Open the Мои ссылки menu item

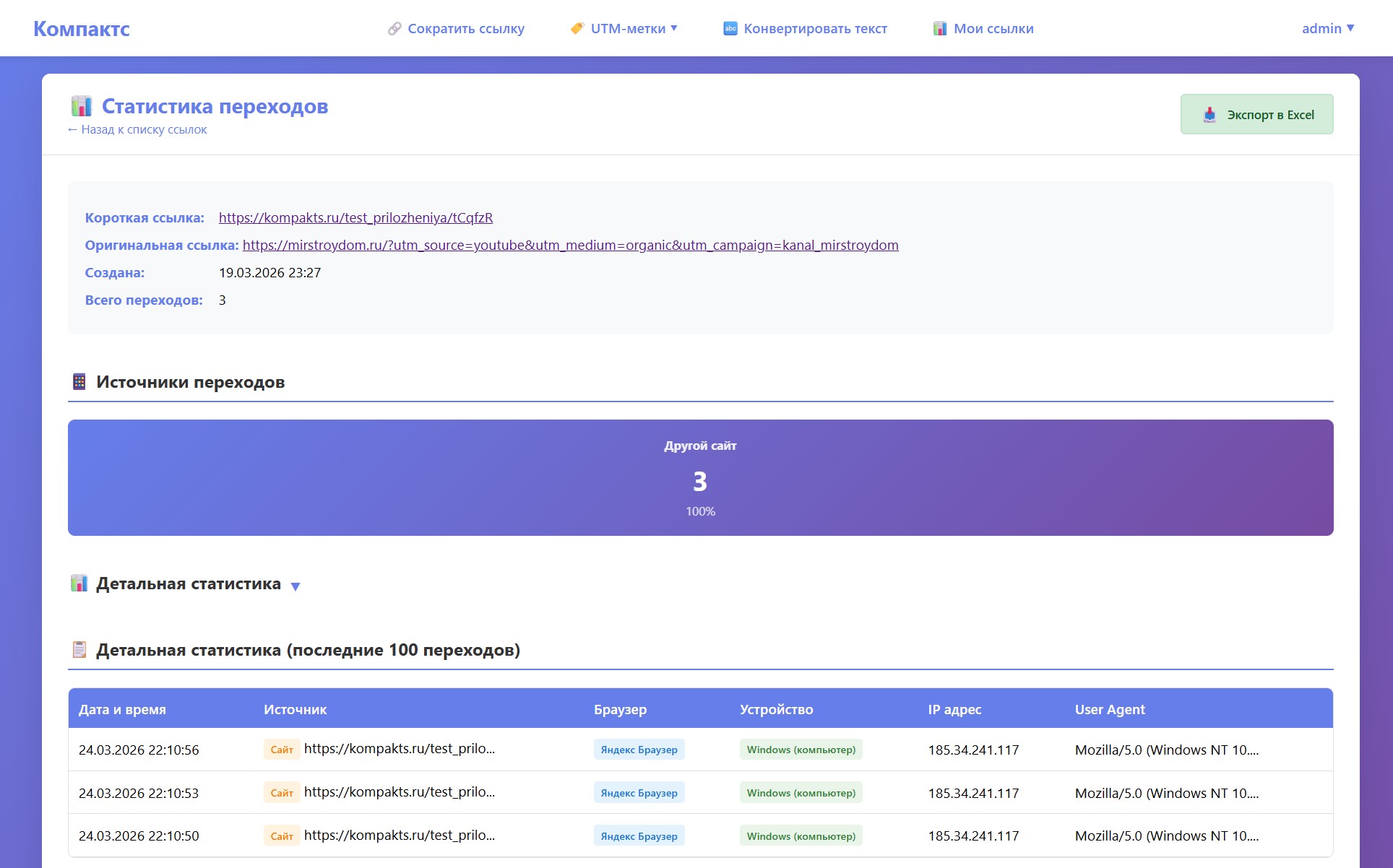pyautogui.click(x=993, y=29)
